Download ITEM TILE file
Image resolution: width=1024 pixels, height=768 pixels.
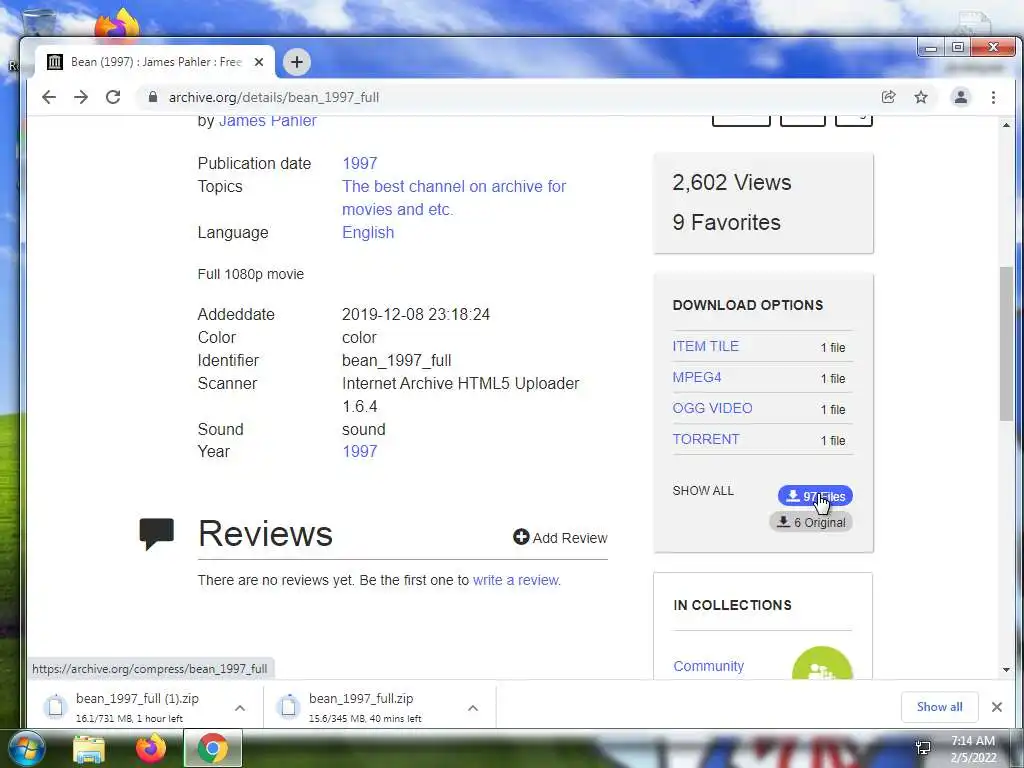tap(705, 346)
